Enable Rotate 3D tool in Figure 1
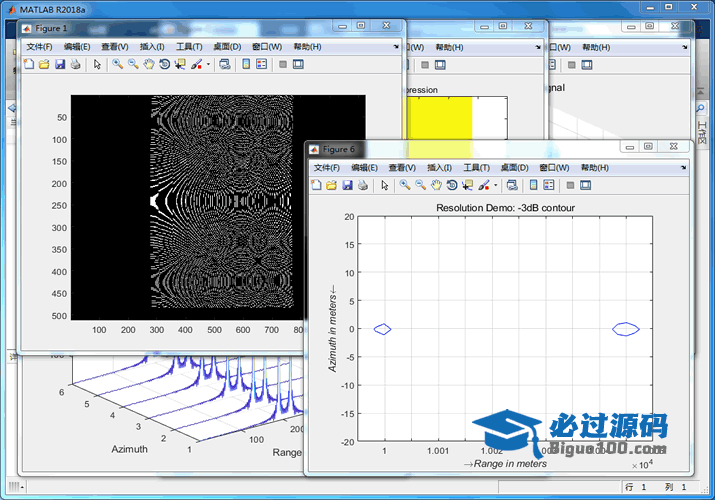 pos(164,64)
